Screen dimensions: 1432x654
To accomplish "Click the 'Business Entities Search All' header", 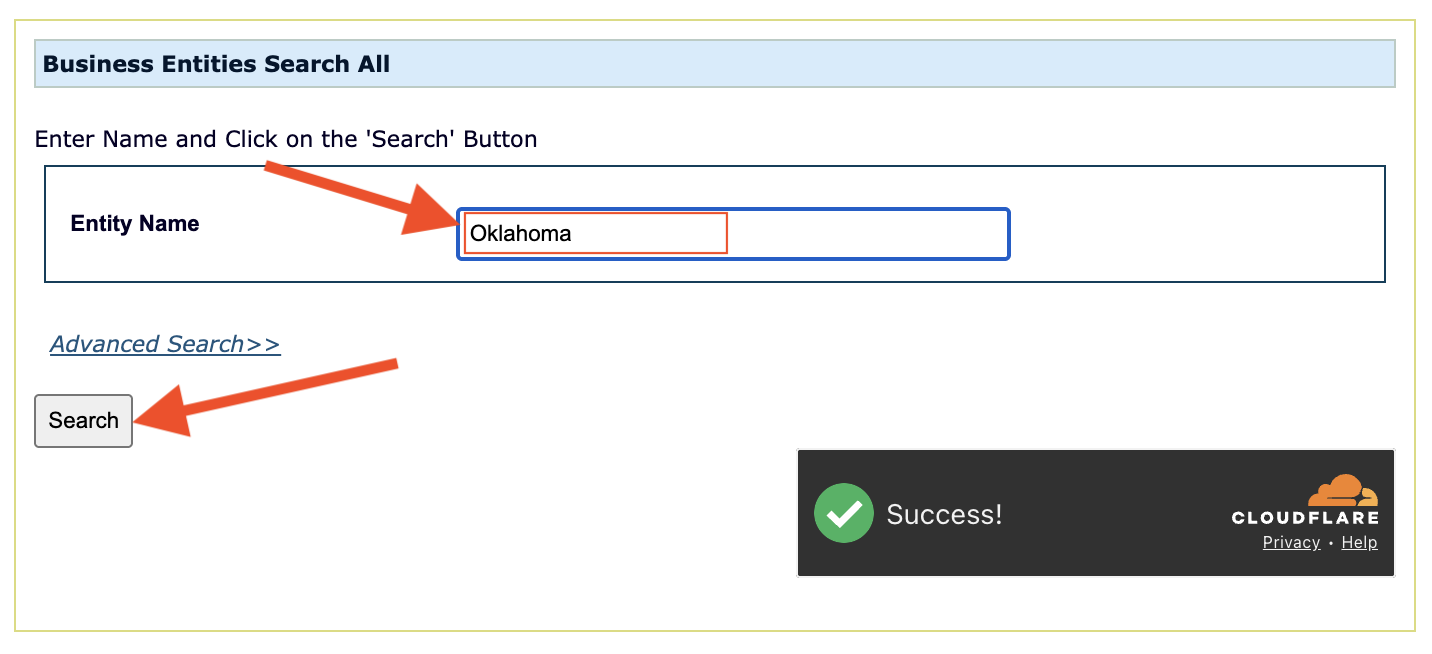I will click(x=217, y=64).
